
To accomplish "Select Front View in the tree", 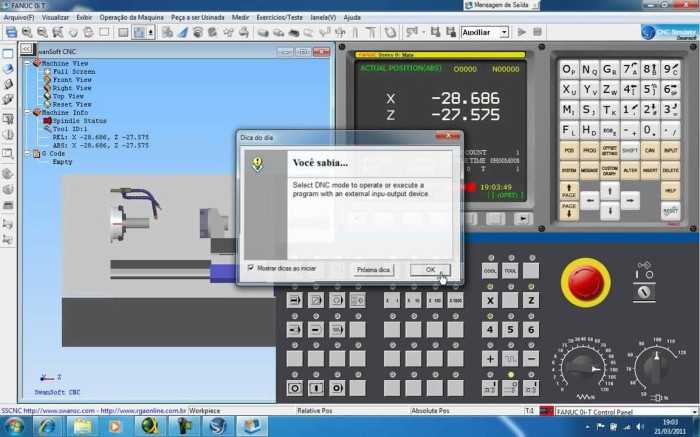I will click(72, 79).
